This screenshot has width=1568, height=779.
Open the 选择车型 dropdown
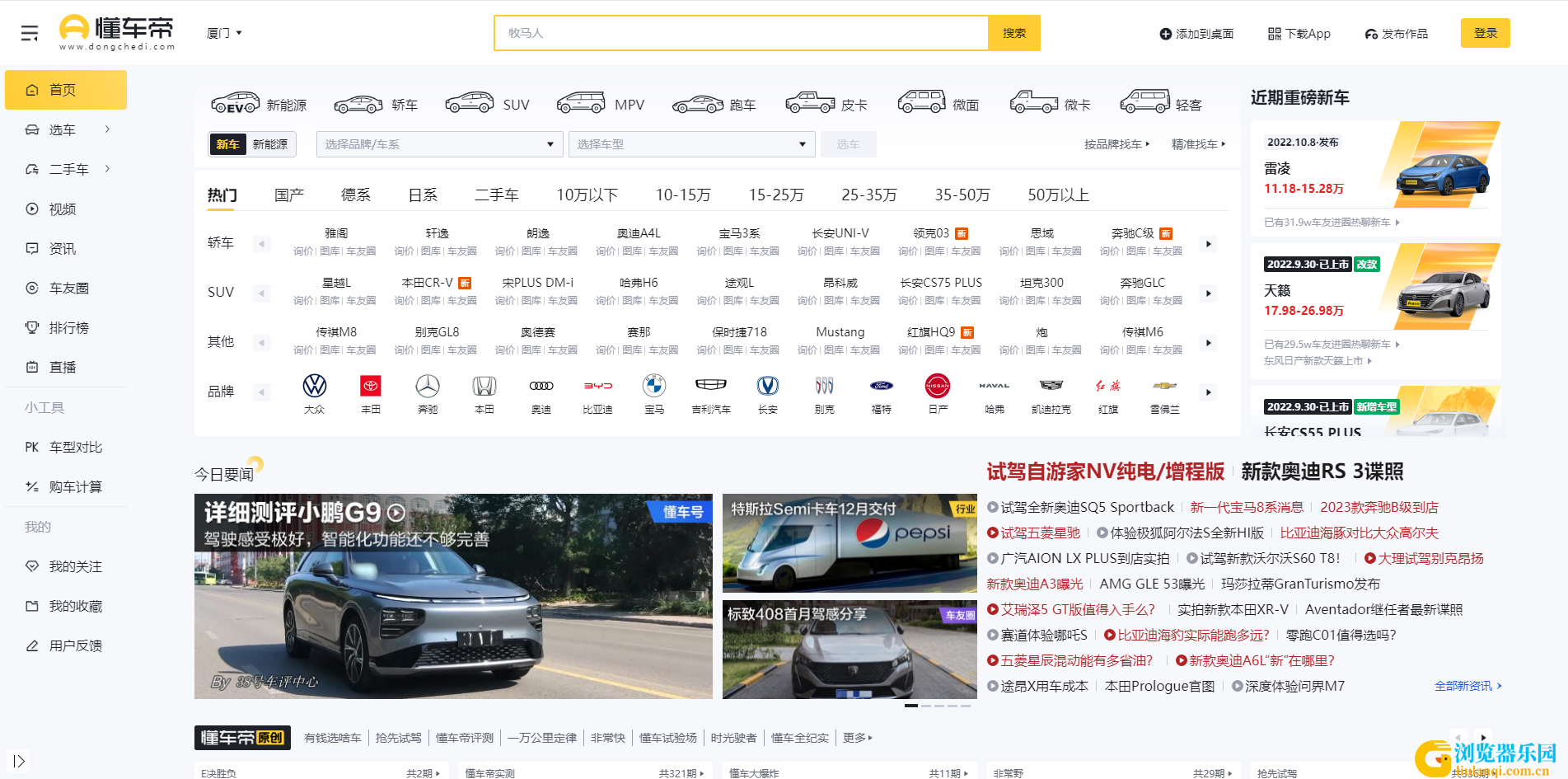[x=692, y=144]
